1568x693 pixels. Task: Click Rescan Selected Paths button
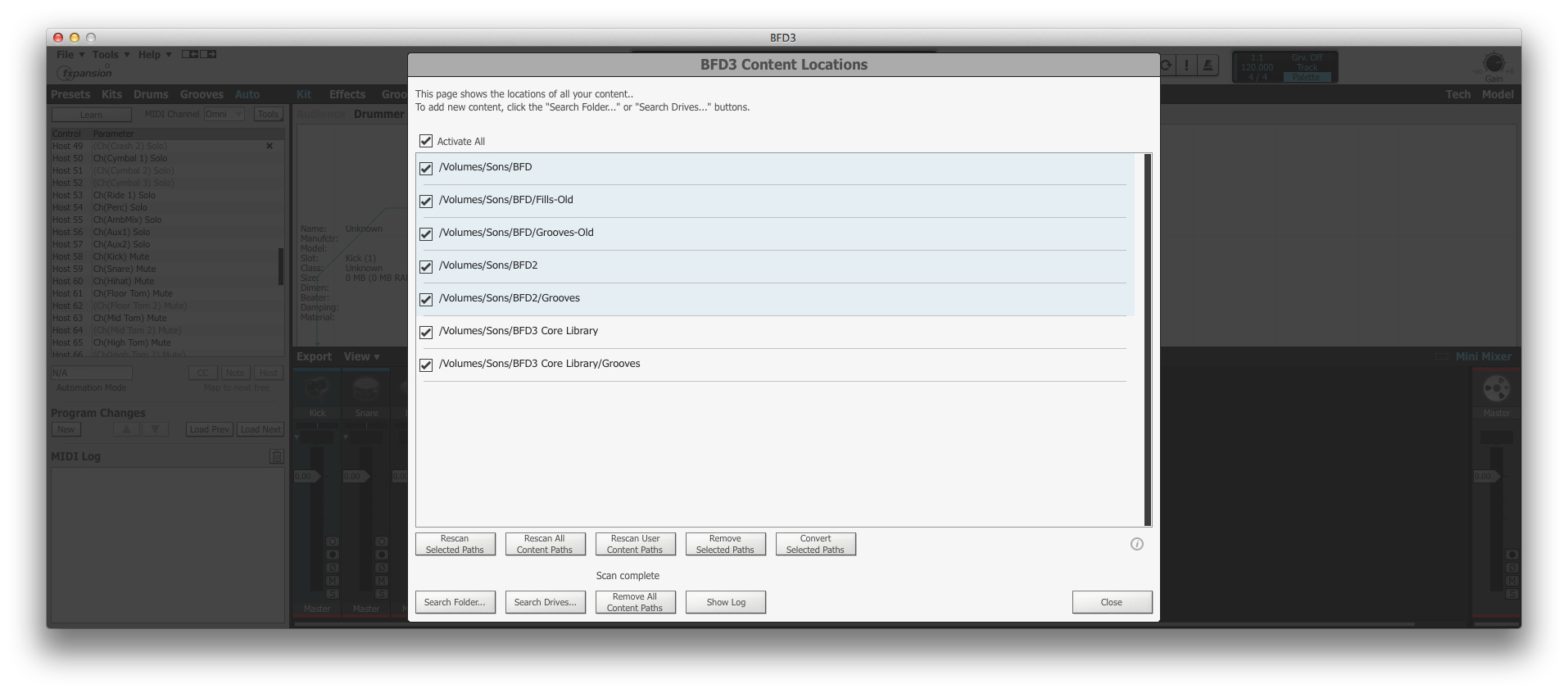pos(455,544)
